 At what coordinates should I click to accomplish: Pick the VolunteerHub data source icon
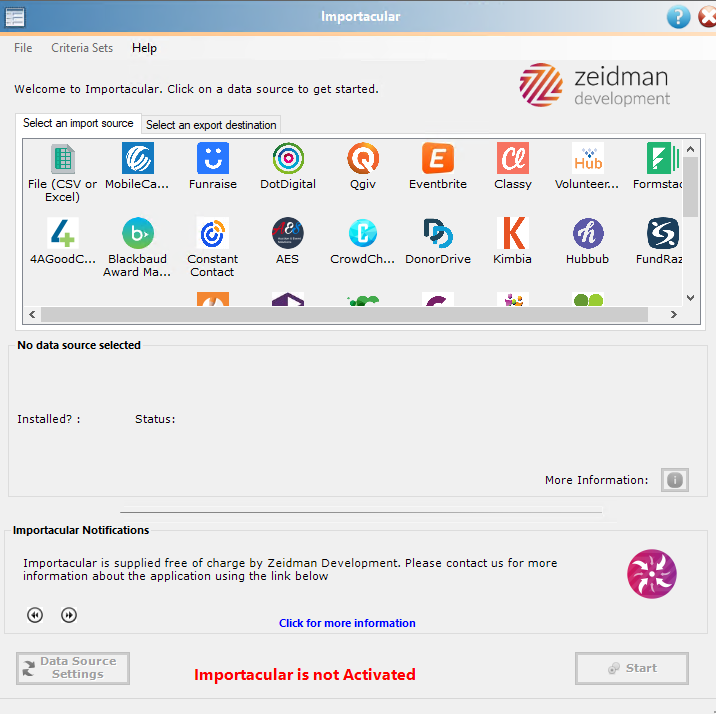(587, 166)
